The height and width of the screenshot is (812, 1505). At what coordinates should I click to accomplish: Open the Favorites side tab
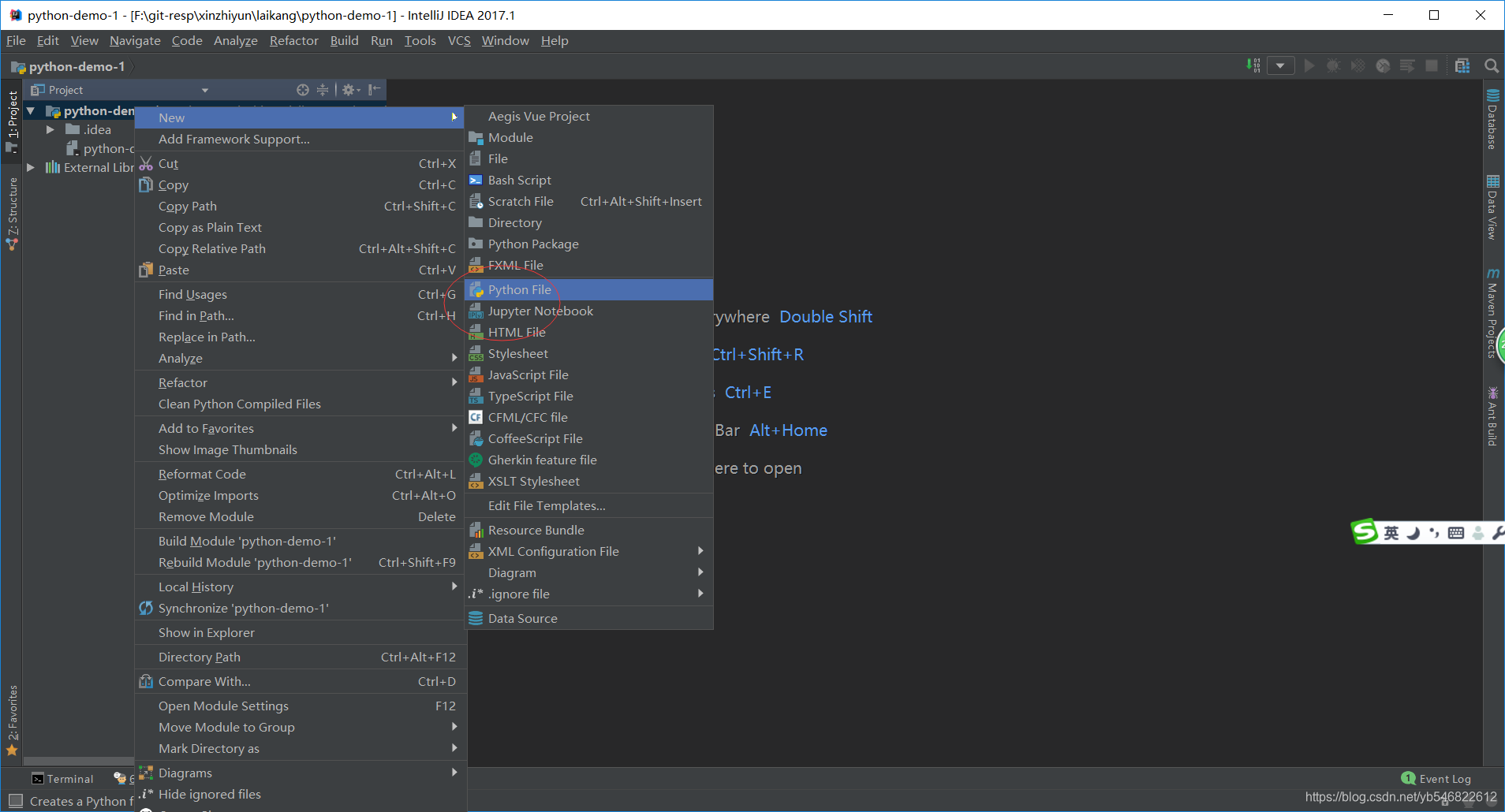(12, 719)
